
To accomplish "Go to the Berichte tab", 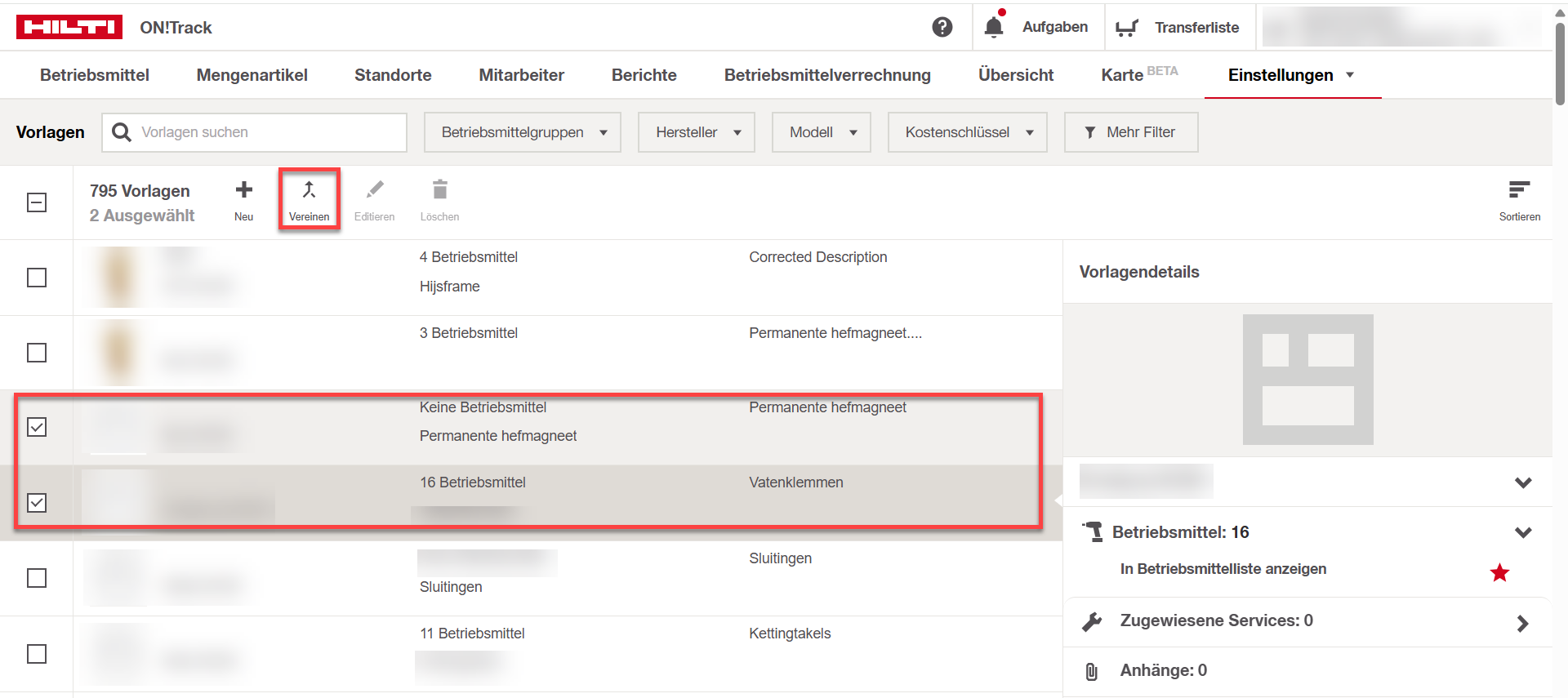I will pos(644,75).
